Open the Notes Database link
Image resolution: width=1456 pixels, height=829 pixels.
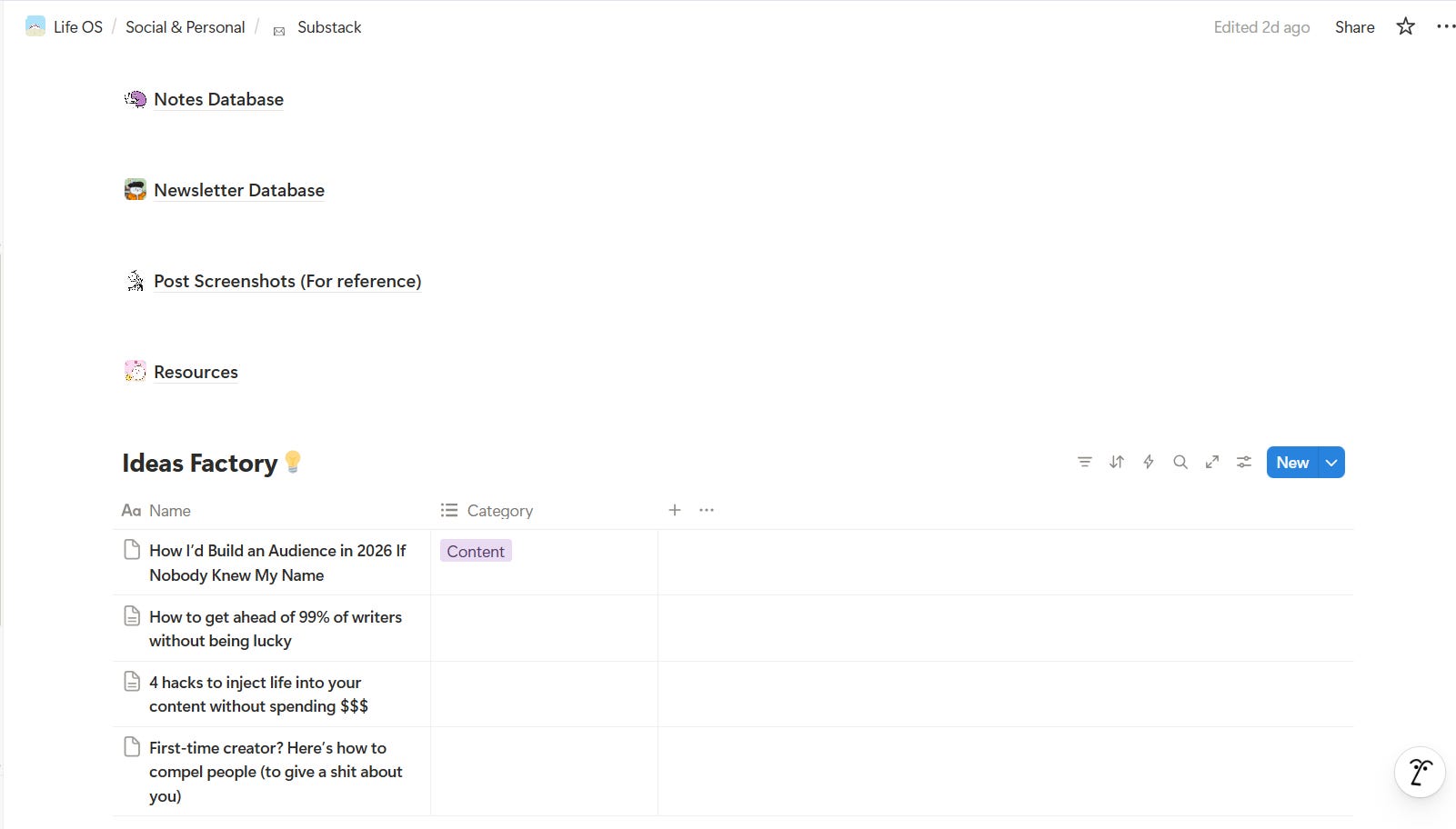click(x=218, y=99)
